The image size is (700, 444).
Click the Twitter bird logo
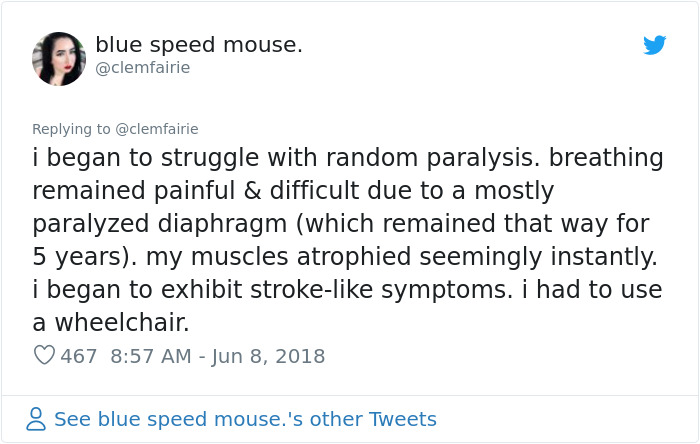coord(655,46)
